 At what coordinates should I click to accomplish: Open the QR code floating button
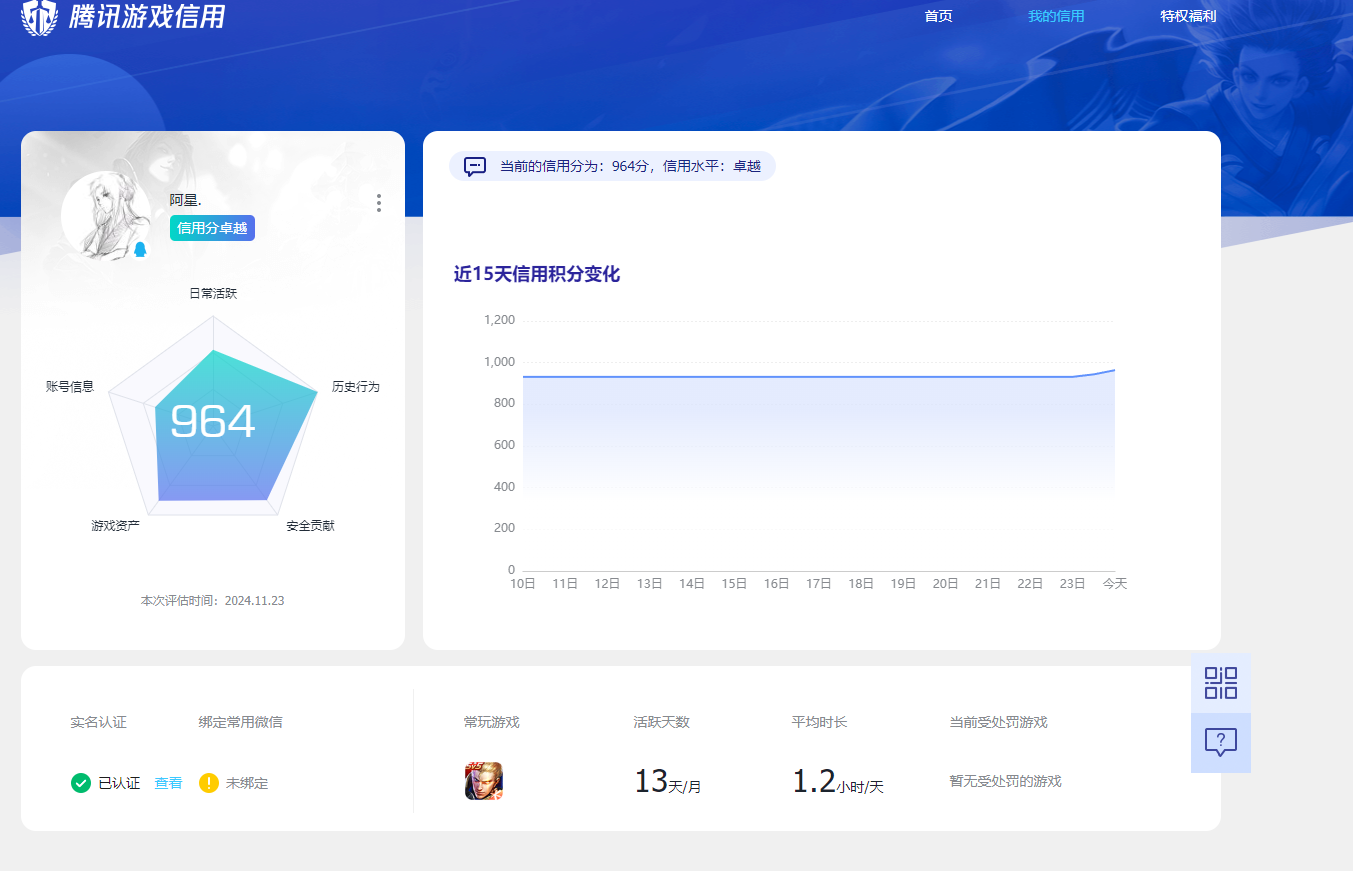[1221, 683]
